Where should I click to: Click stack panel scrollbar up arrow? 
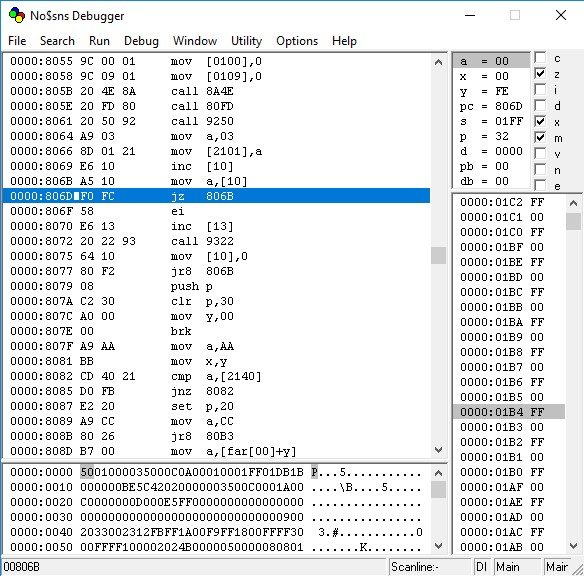573,203
